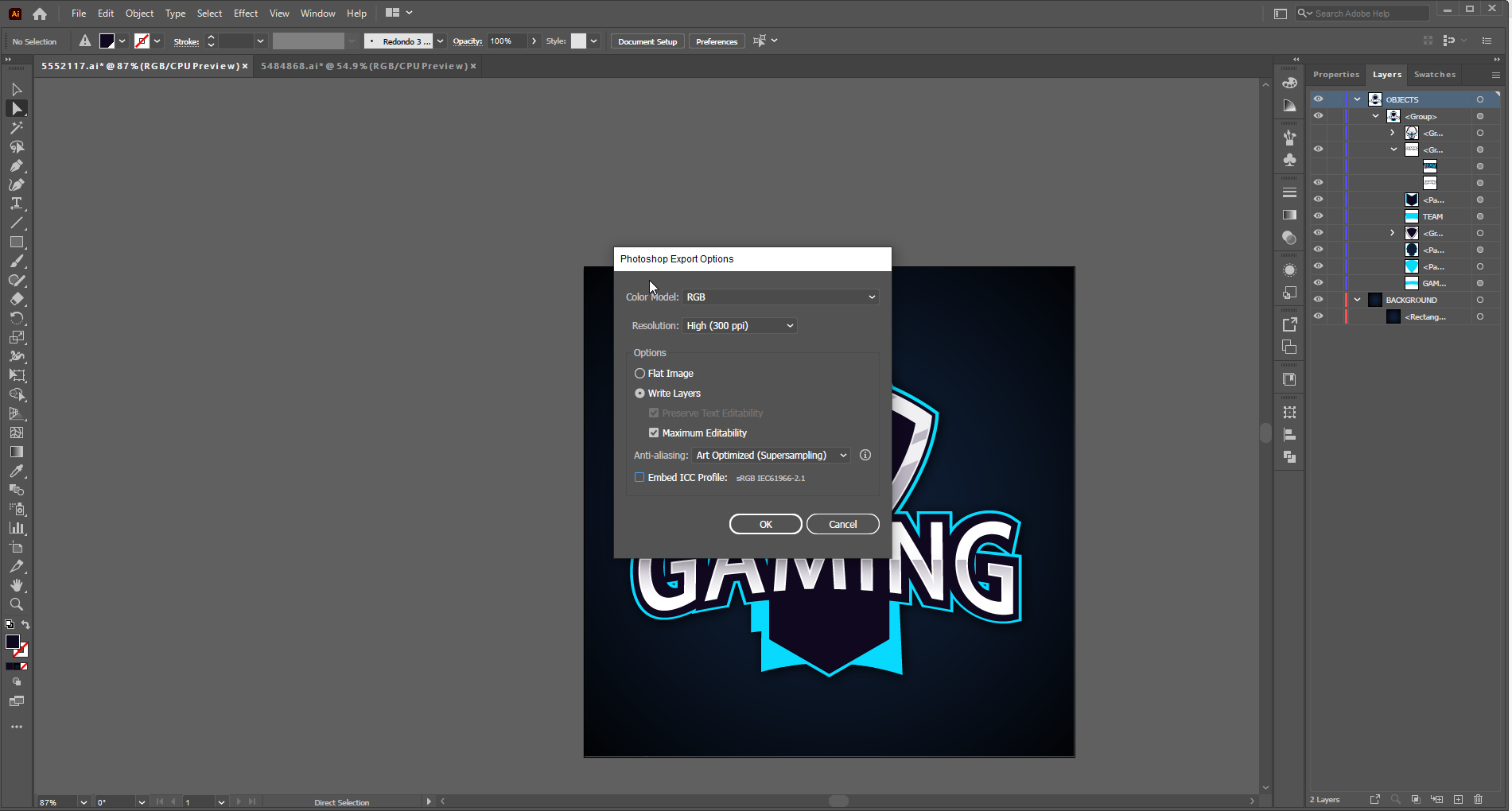Open the Color Model dropdown
1512x811 pixels.
click(x=780, y=297)
